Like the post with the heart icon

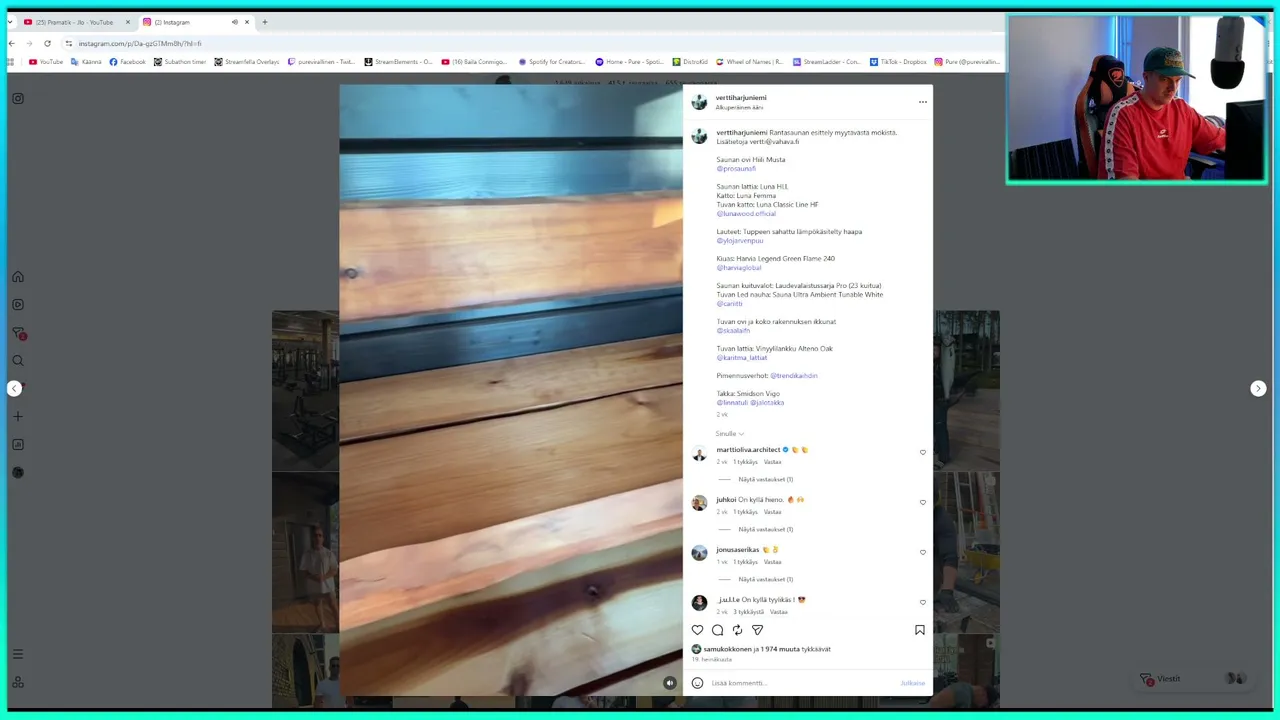(x=697, y=630)
